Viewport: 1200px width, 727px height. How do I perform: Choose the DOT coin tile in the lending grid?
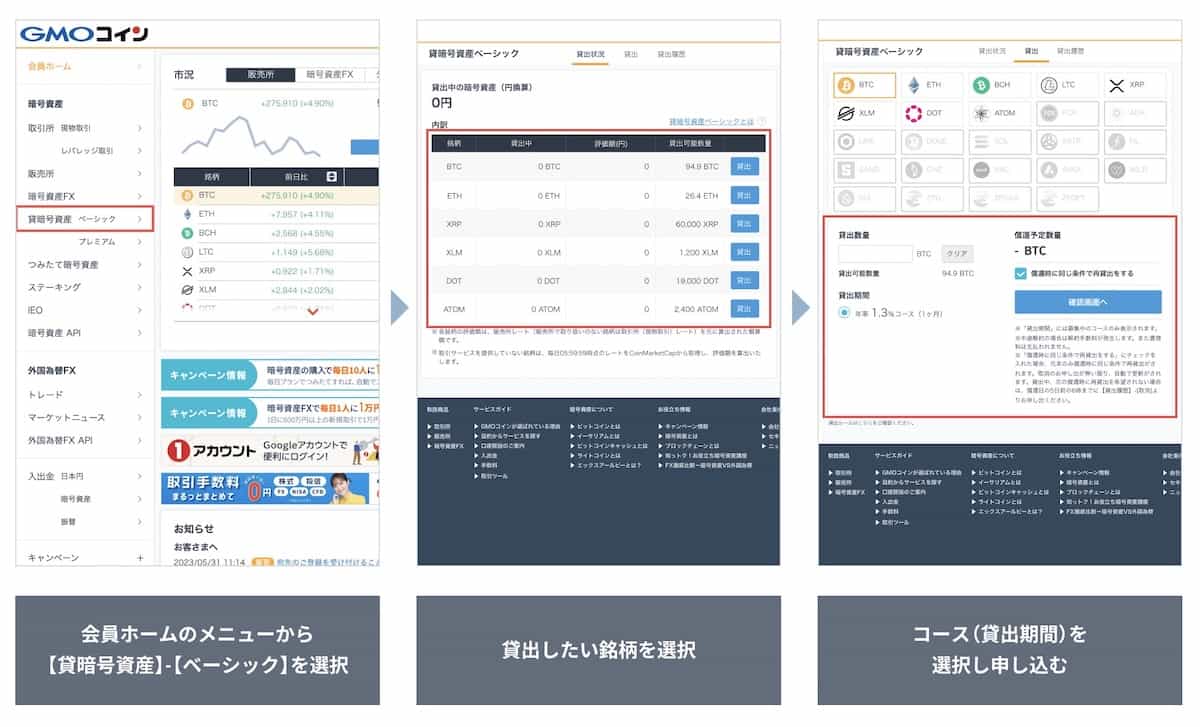click(933, 113)
